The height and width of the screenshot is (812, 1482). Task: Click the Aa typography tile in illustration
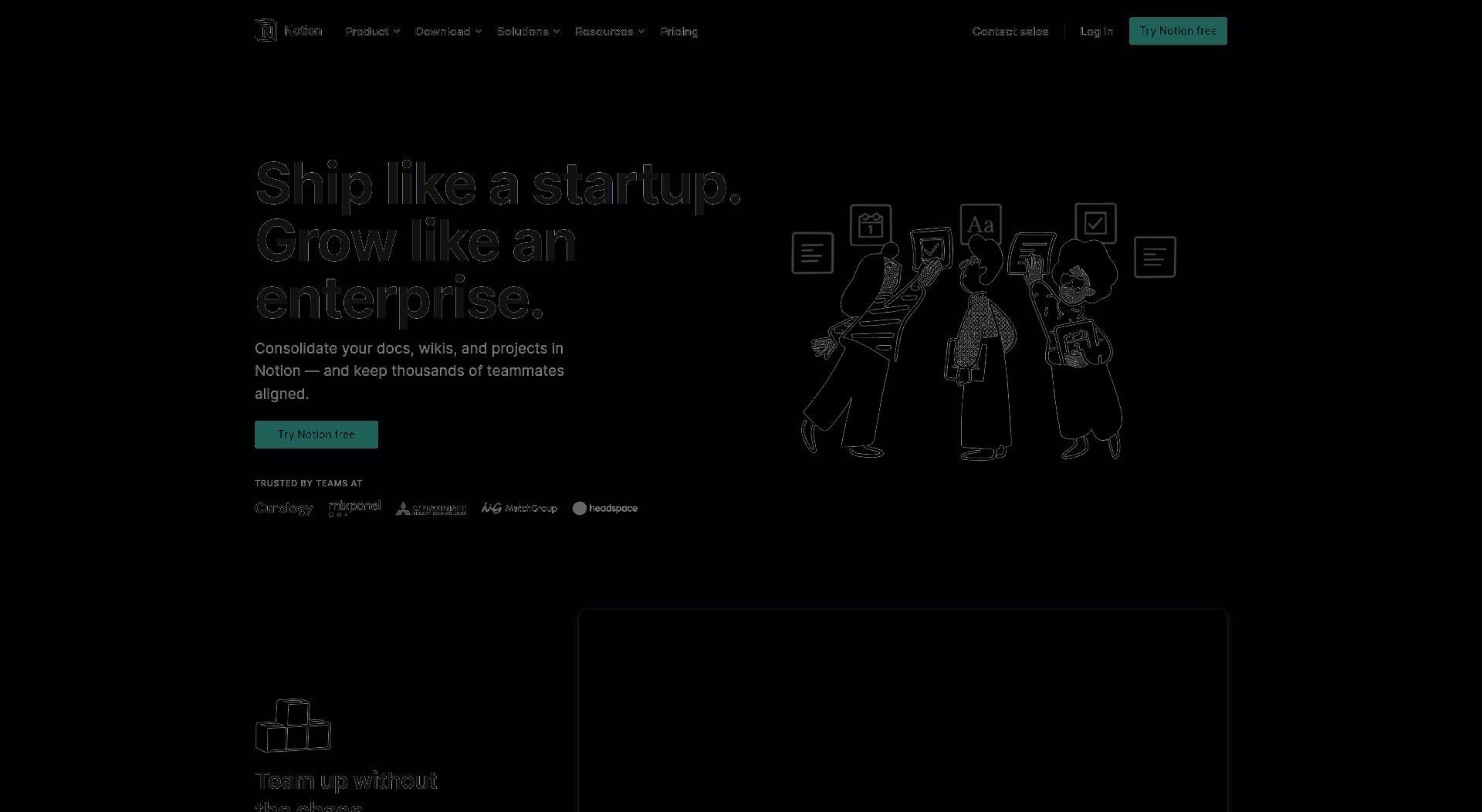point(980,225)
